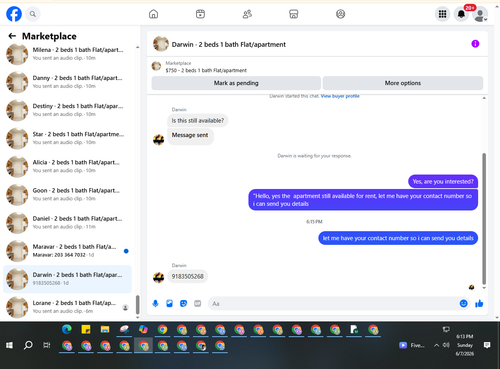Launch Microsoft Edge from taskbar
This screenshot has width=500, height=369.
pyautogui.click(x=67, y=330)
